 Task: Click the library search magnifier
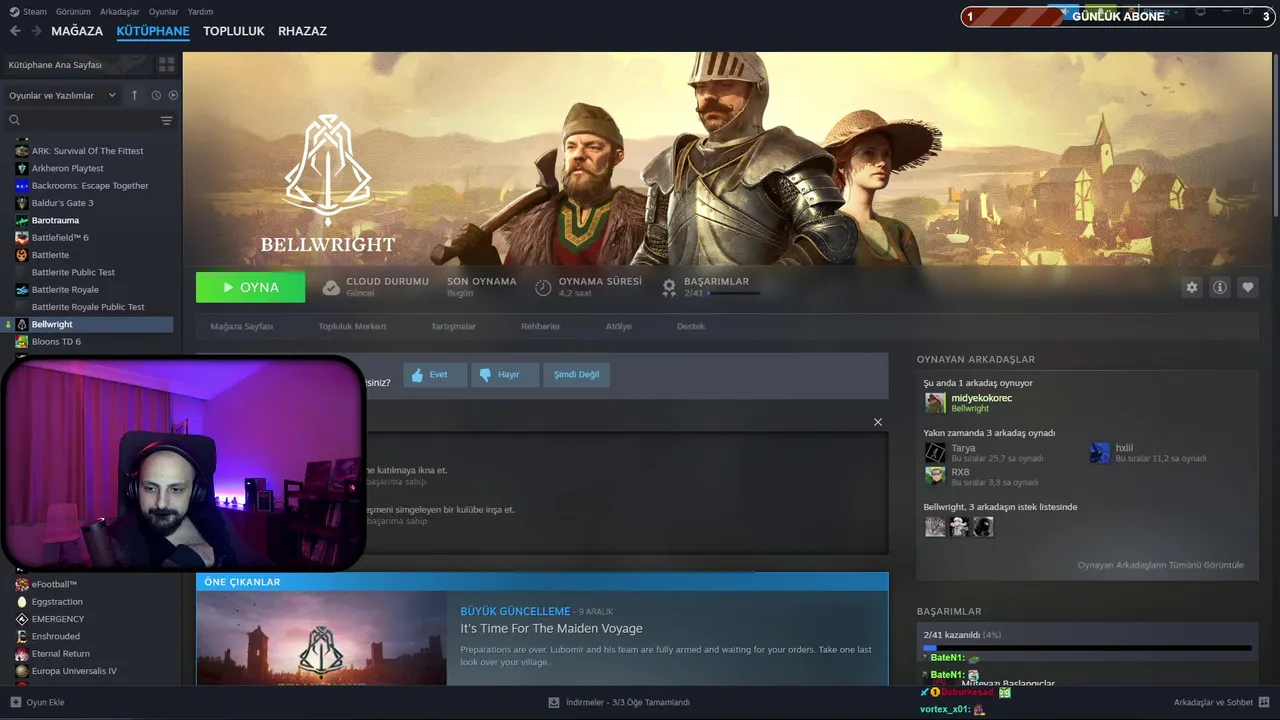click(x=15, y=120)
